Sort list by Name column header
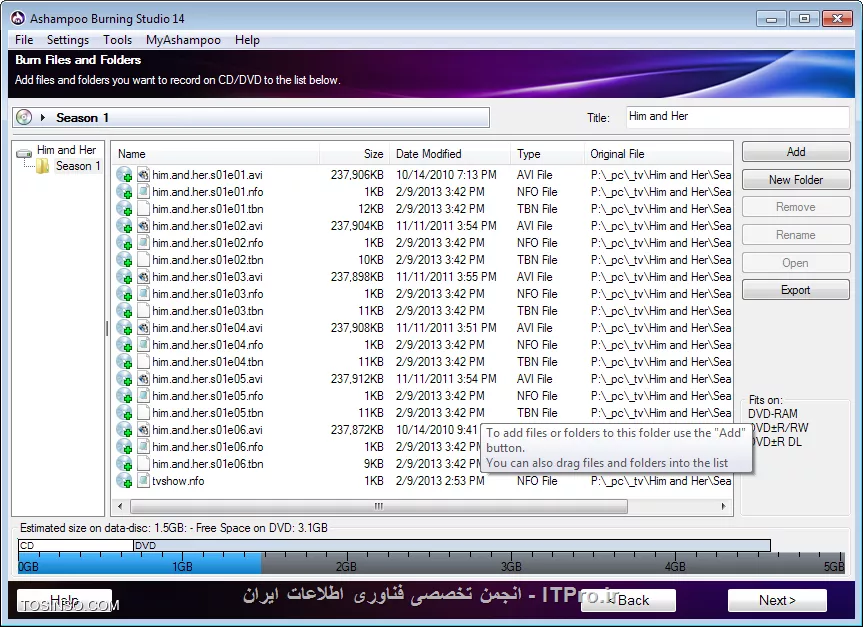The image size is (863, 627). [216, 154]
